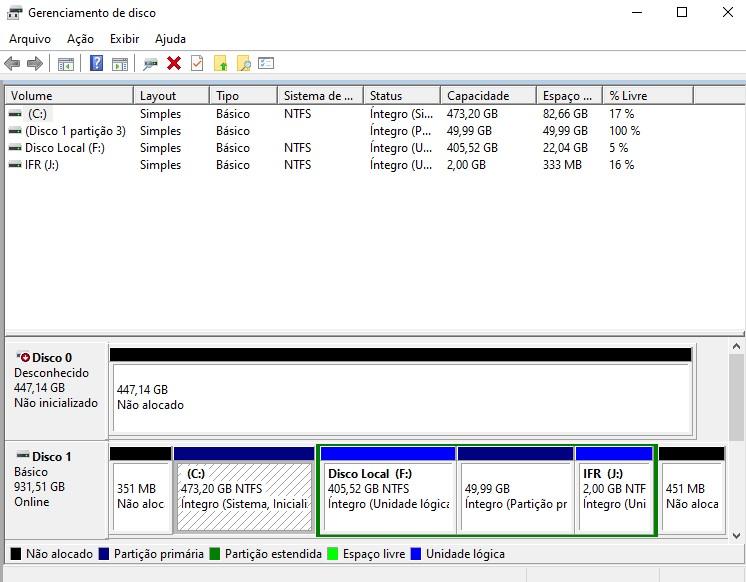
Task: Sort by the % Livre column header
Action: 648,96
